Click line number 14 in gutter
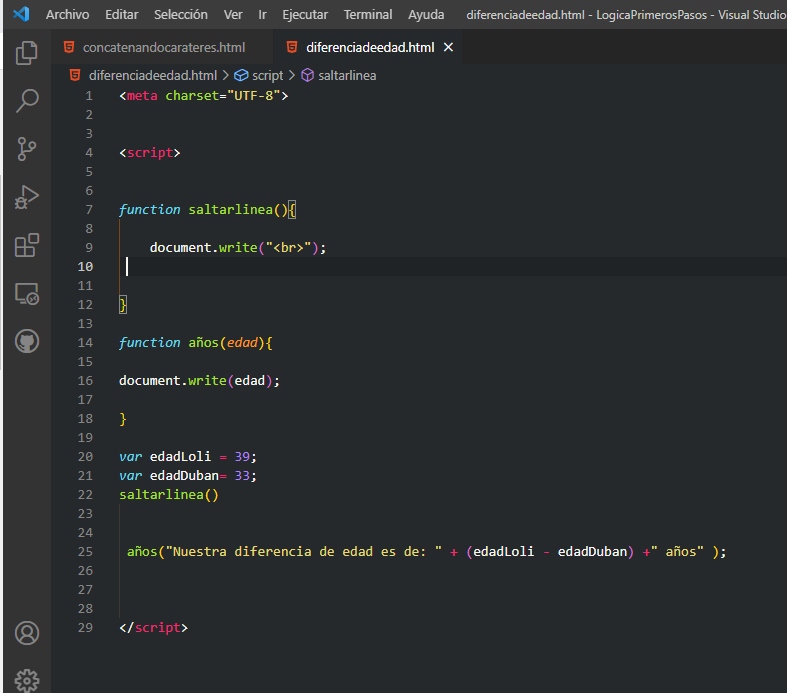Screen dimensions: 787x693 tap(85, 342)
